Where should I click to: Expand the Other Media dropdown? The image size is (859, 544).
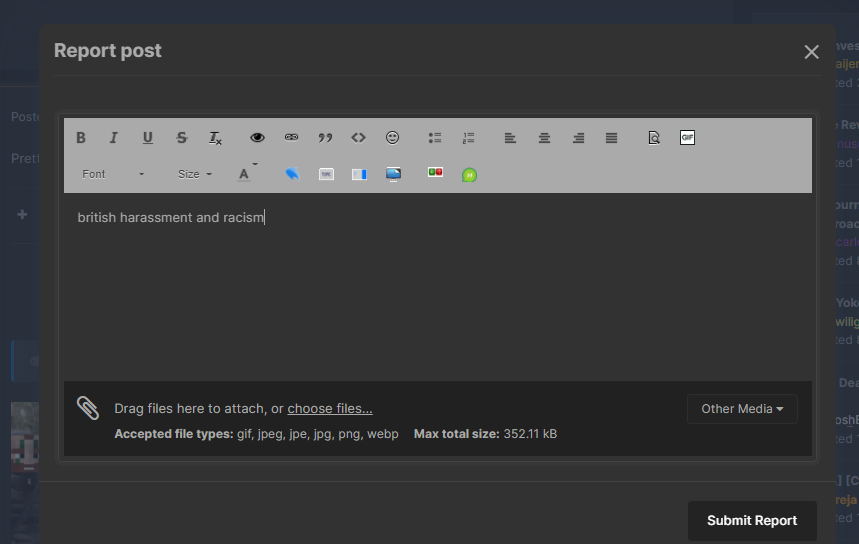click(x=742, y=409)
